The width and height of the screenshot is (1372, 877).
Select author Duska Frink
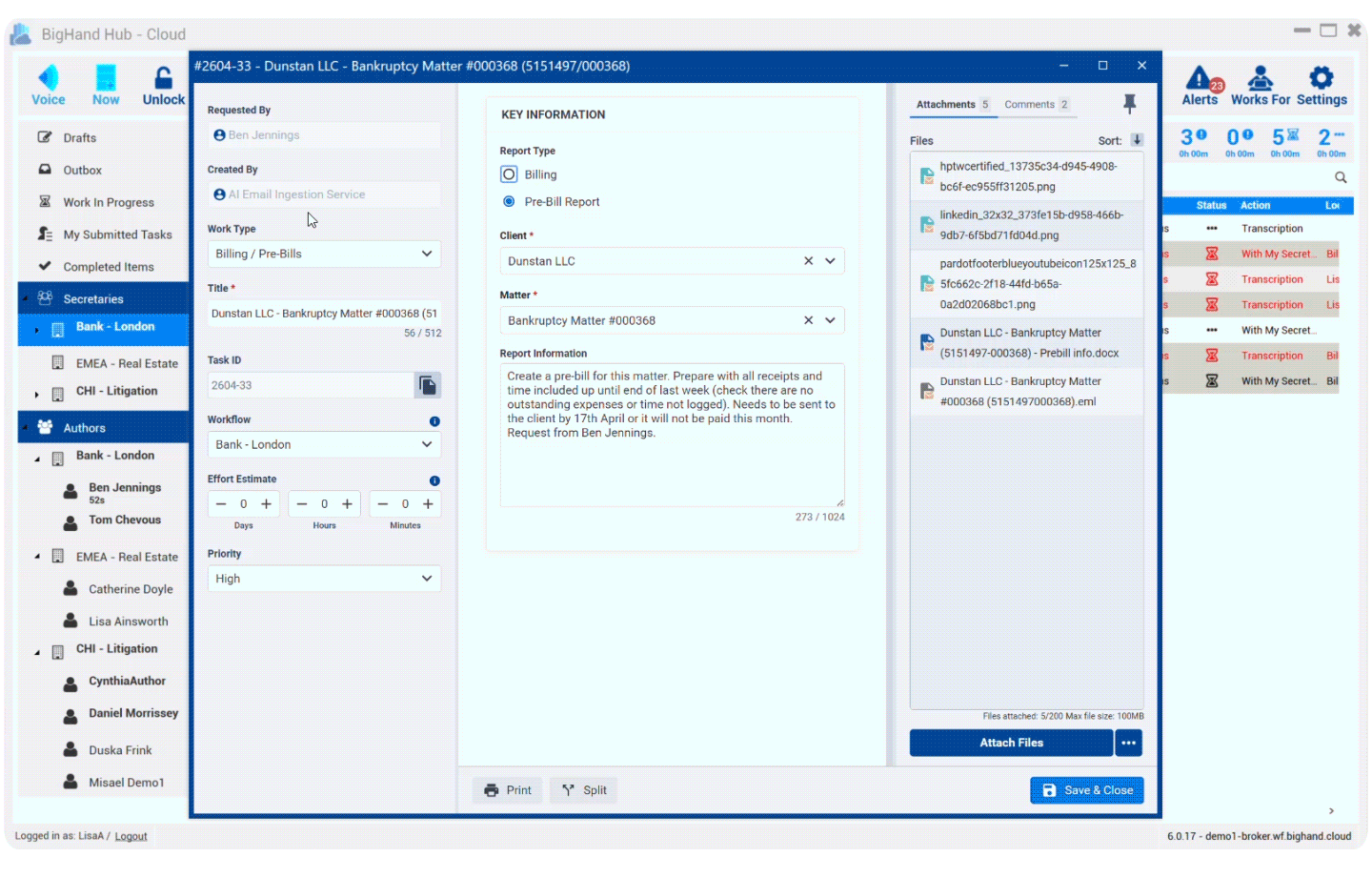[x=120, y=751]
